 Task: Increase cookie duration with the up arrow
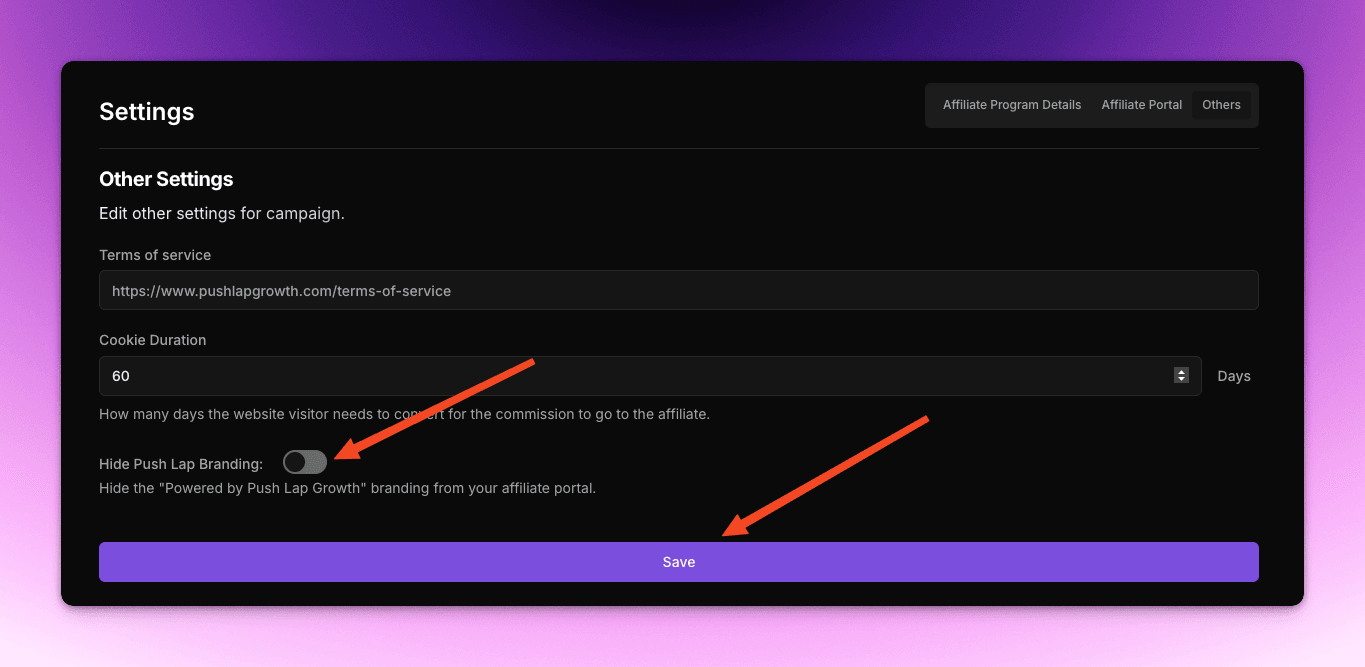click(x=1181, y=372)
